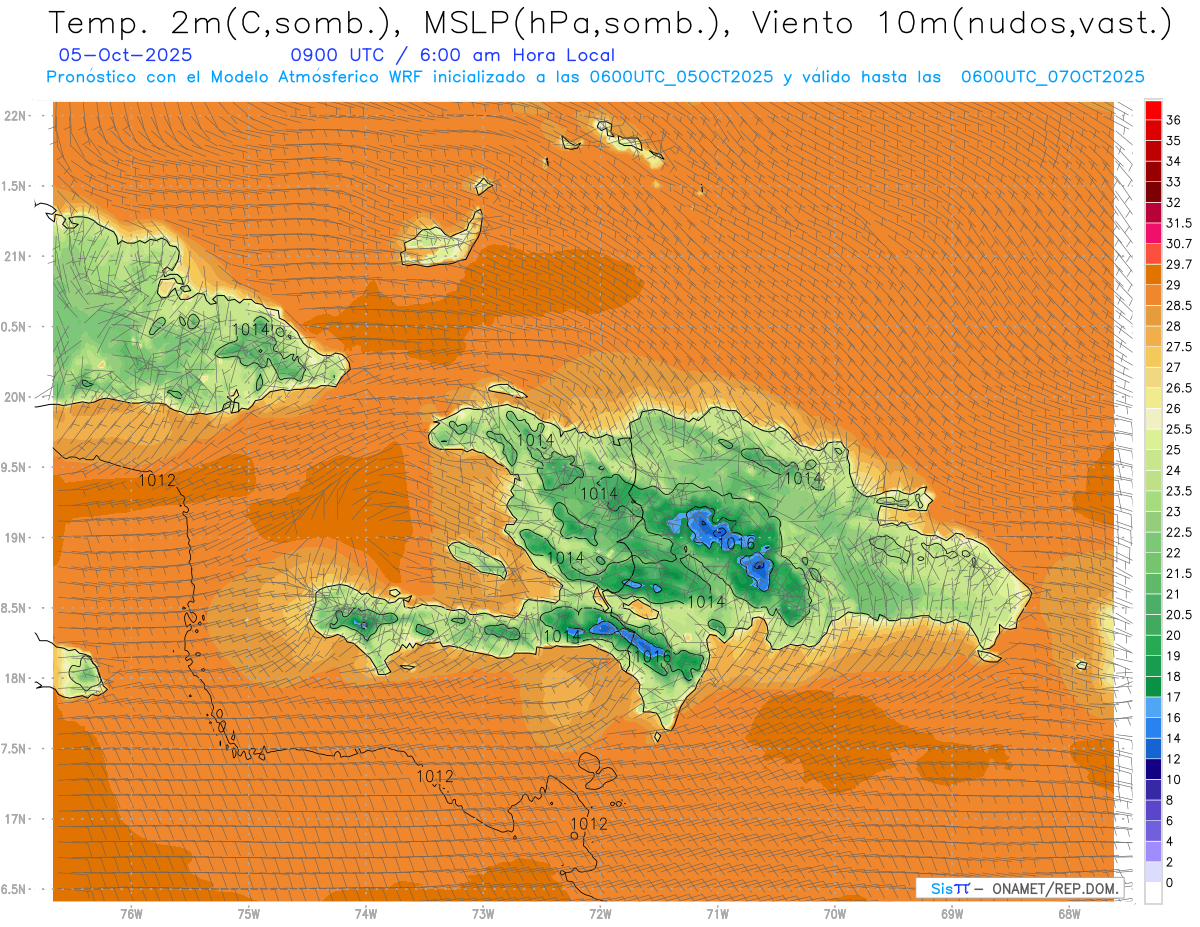
Task: Click the legend value 36
Action: click(x=1174, y=120)
